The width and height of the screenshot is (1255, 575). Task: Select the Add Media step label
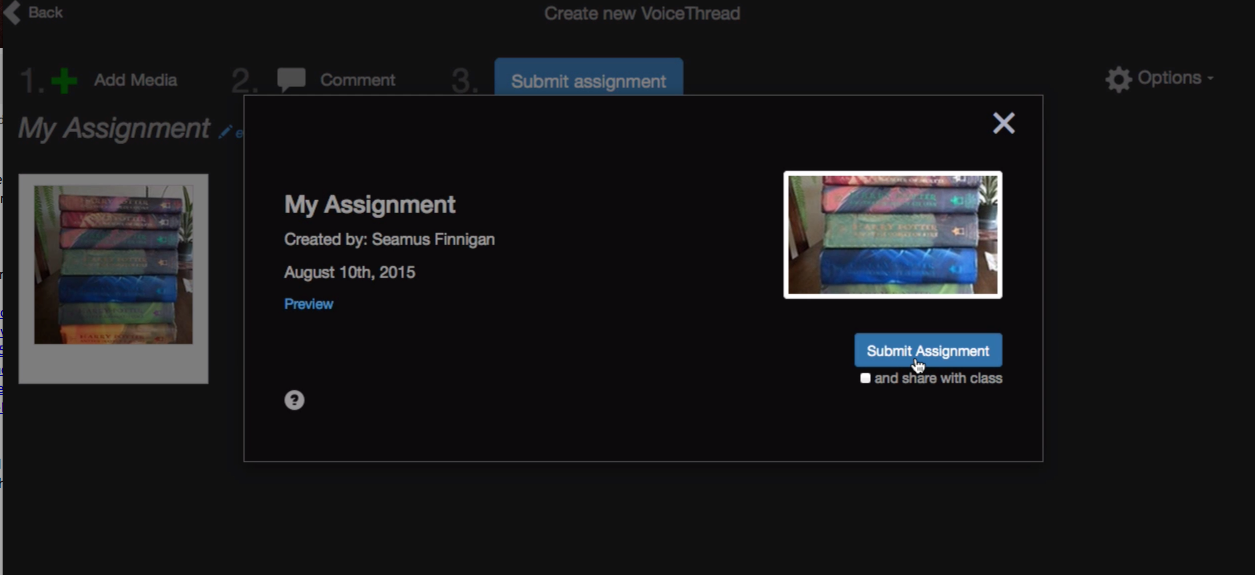135,80
